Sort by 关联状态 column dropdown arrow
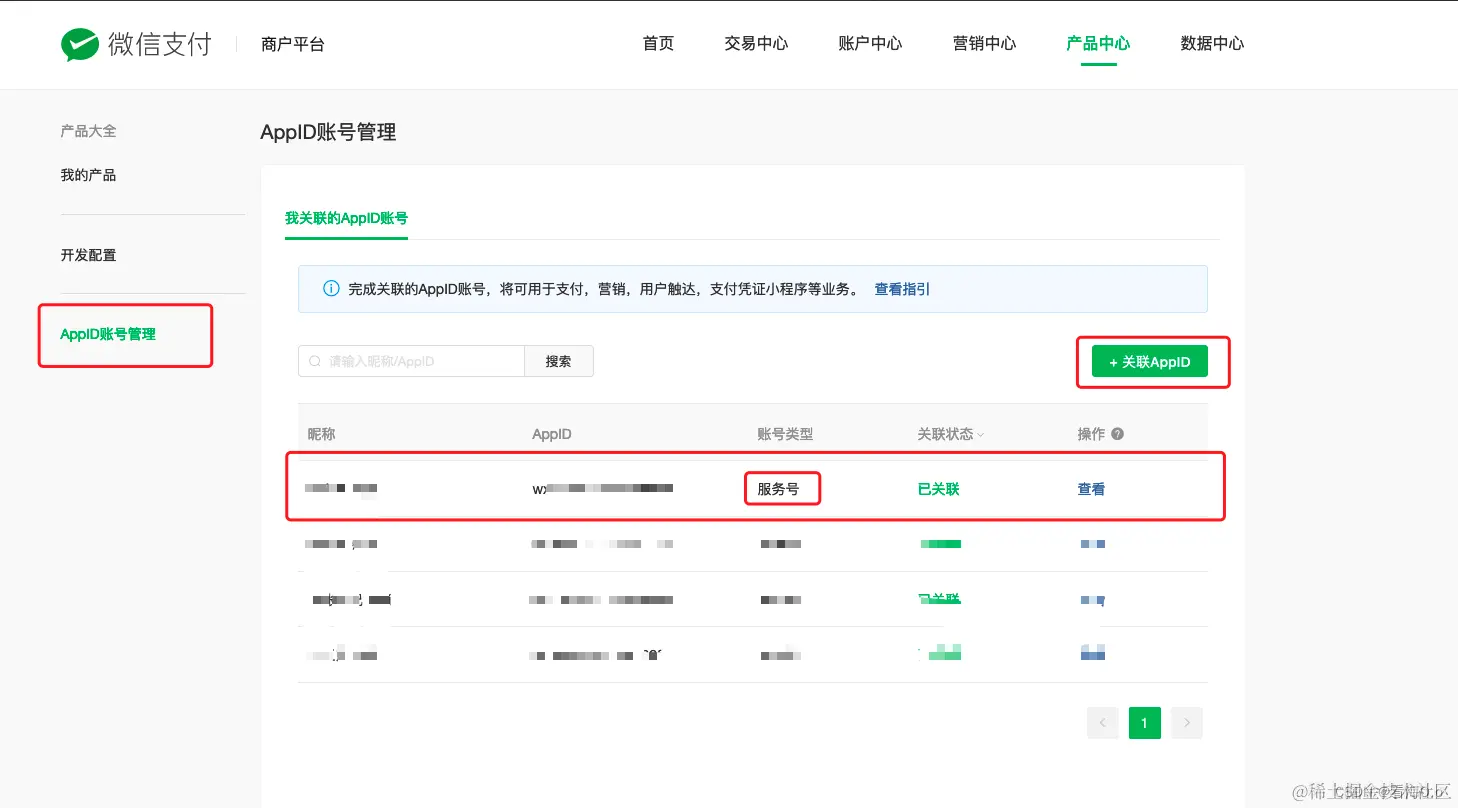 coord(981,435)
